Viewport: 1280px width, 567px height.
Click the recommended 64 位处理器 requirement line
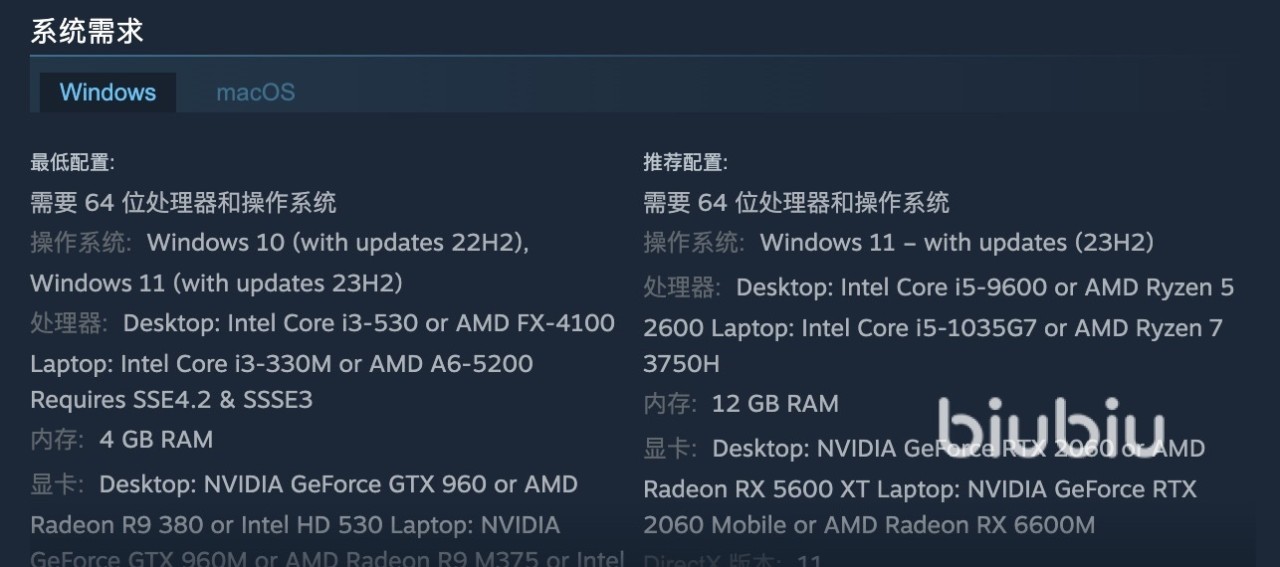tap(796, 203)
